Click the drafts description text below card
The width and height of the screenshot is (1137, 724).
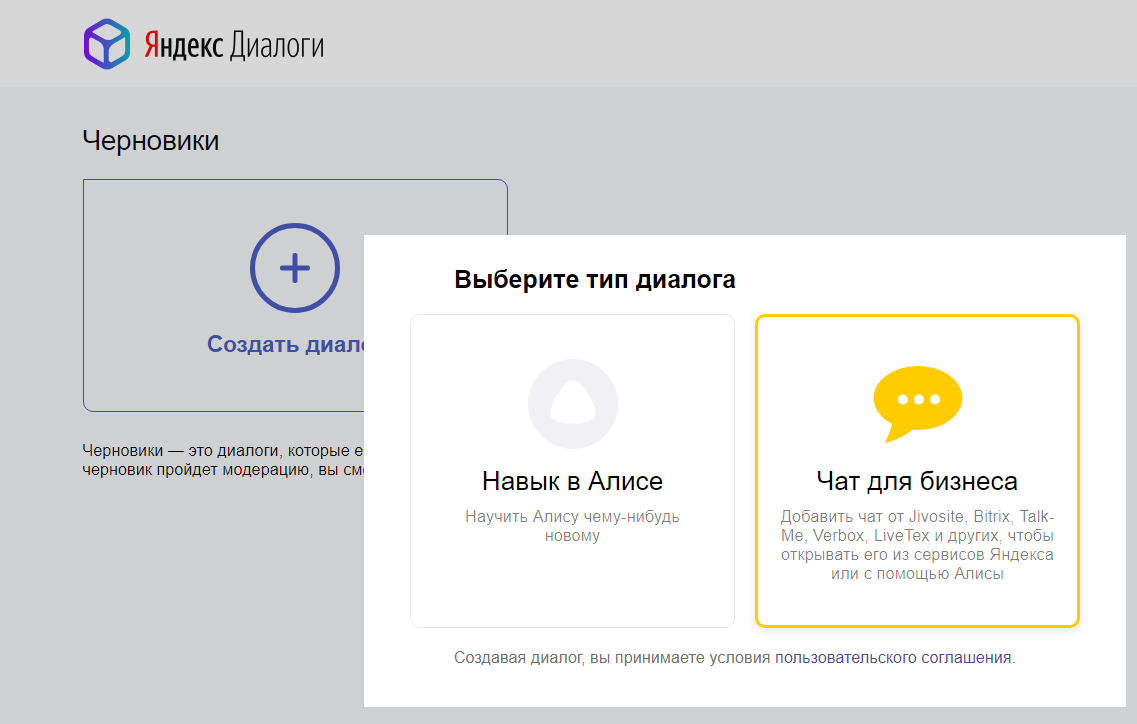[x=220, y=460]
